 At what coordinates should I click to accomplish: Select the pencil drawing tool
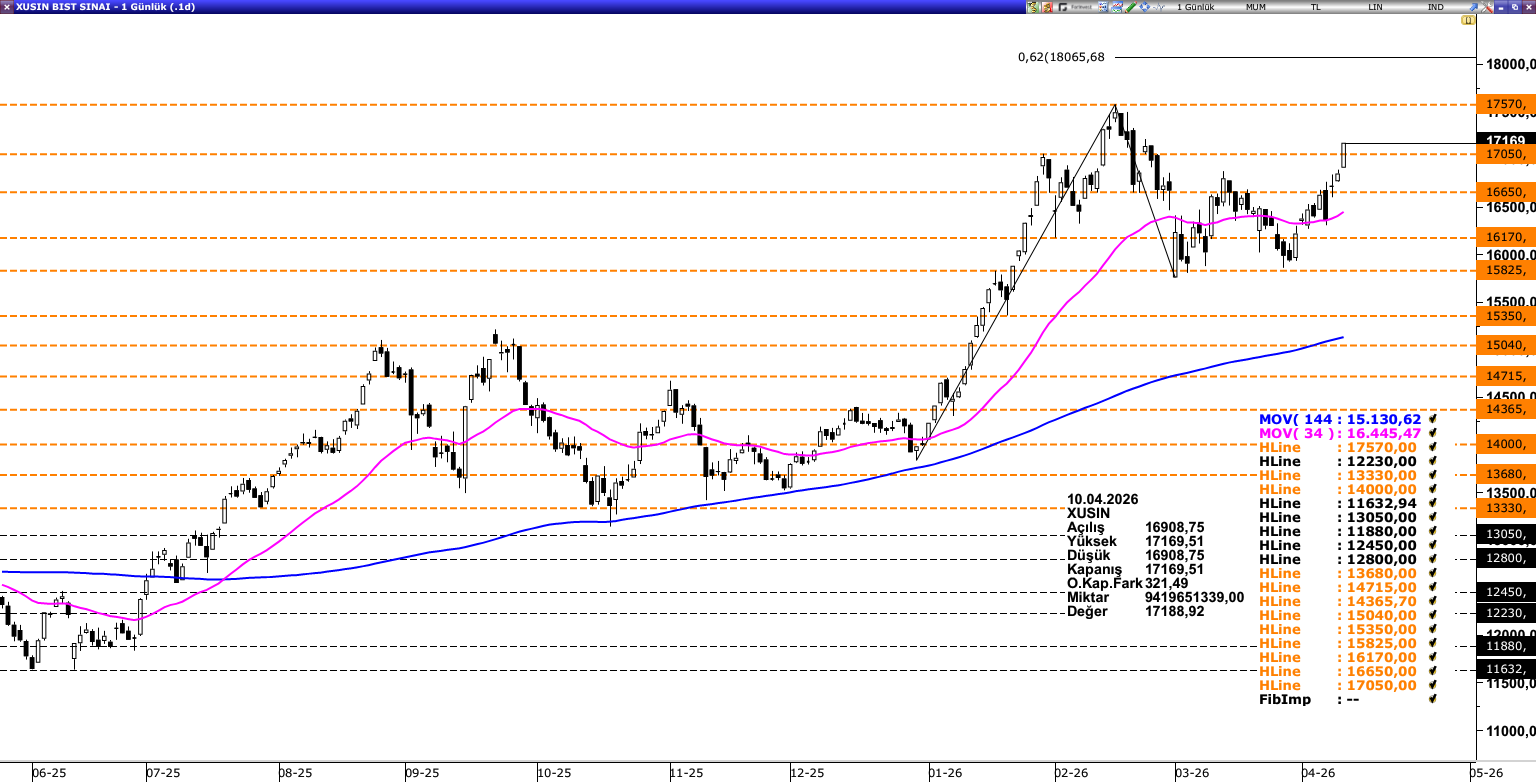pyautogui.click(x=1131, y=7)
